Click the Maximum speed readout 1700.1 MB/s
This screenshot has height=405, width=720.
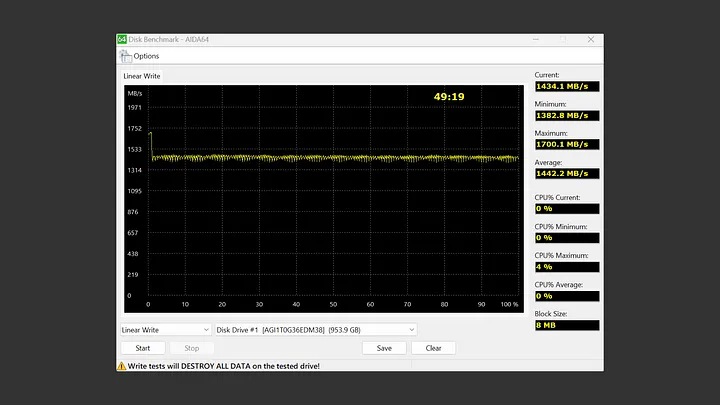point(567,144)
